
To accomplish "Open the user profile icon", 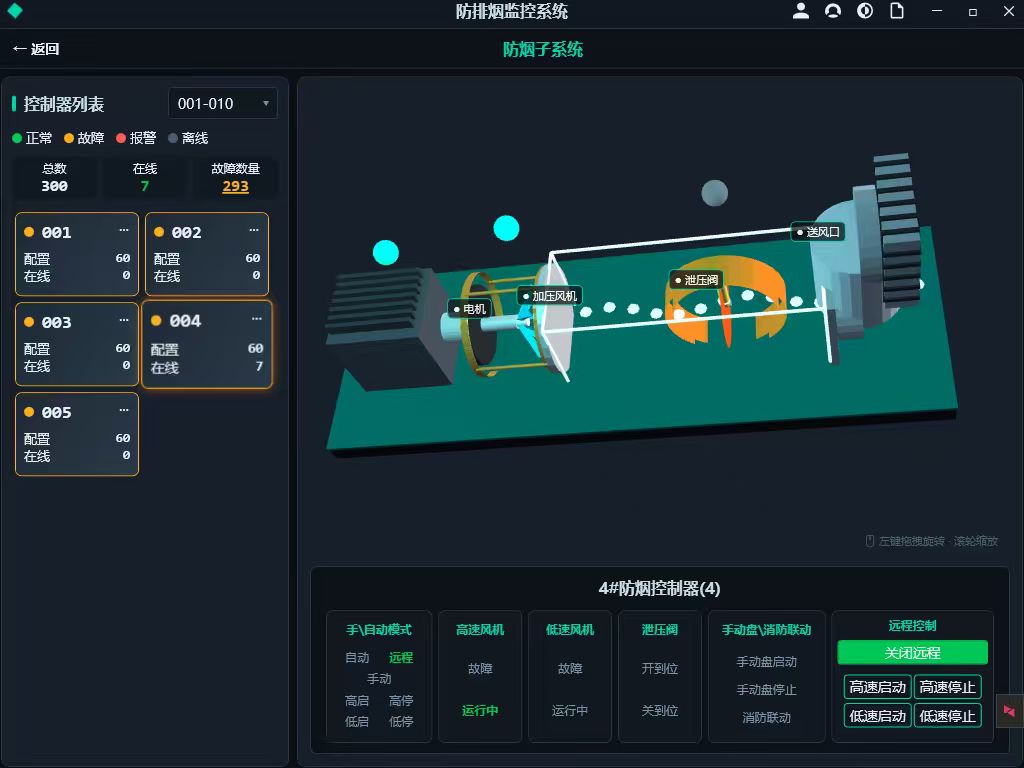I will [801, 11].
